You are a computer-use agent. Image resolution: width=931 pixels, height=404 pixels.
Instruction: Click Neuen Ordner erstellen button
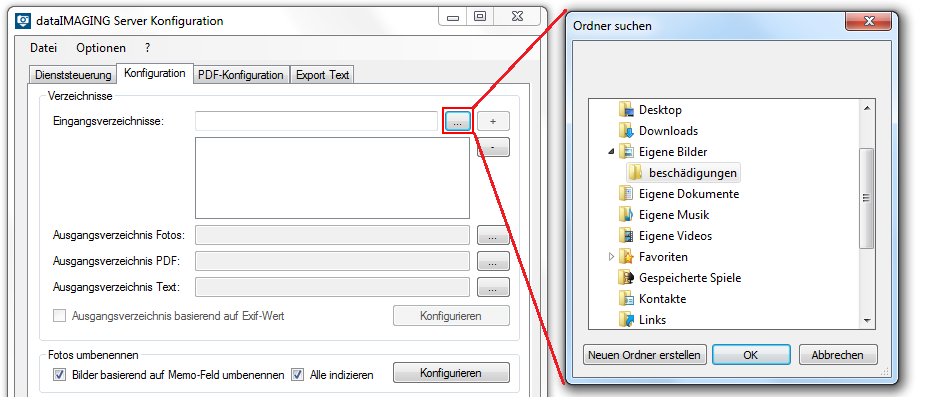pyautogui.click(x=644, y=355)
